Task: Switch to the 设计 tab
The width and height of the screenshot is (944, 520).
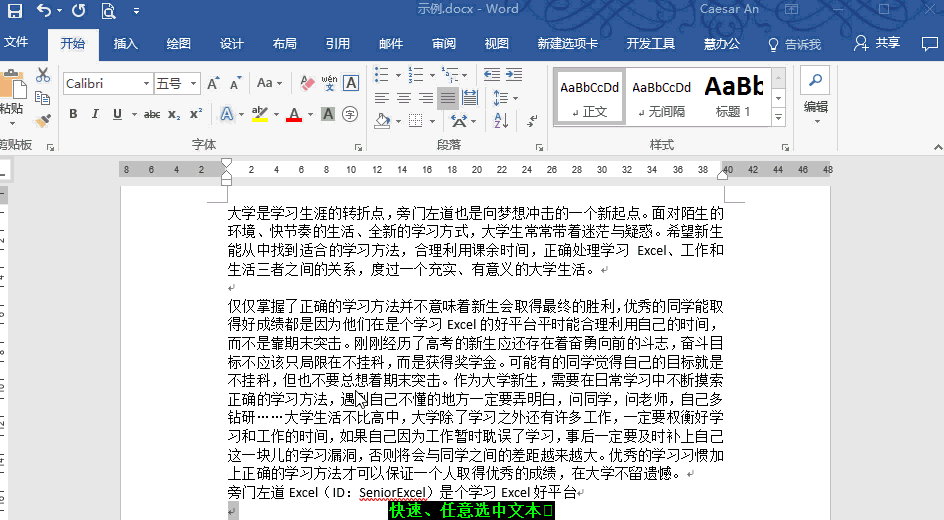Action: coord(232,43)
